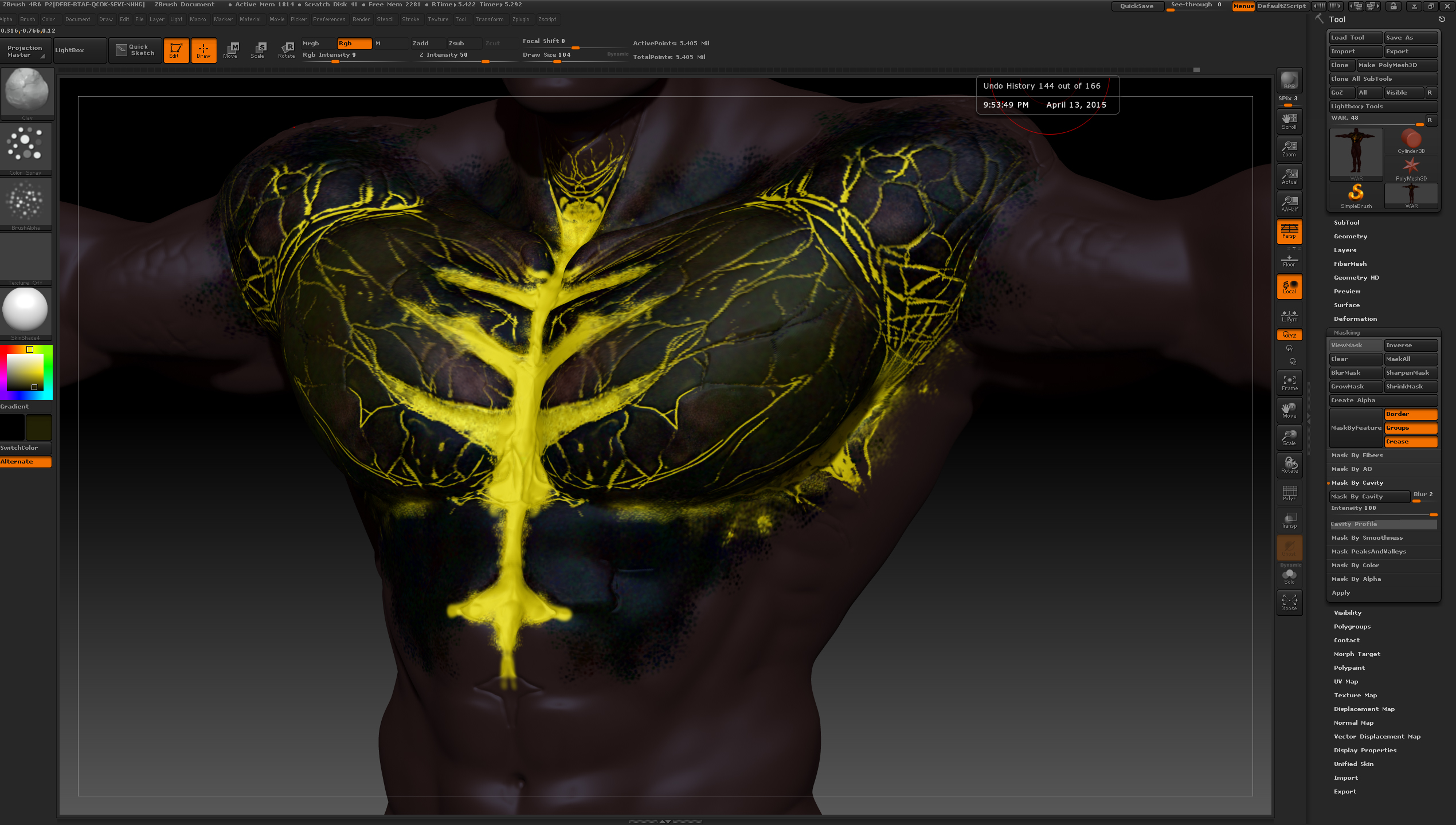
Task: Click the Frame icon in right shelf
Action: 1289,382
